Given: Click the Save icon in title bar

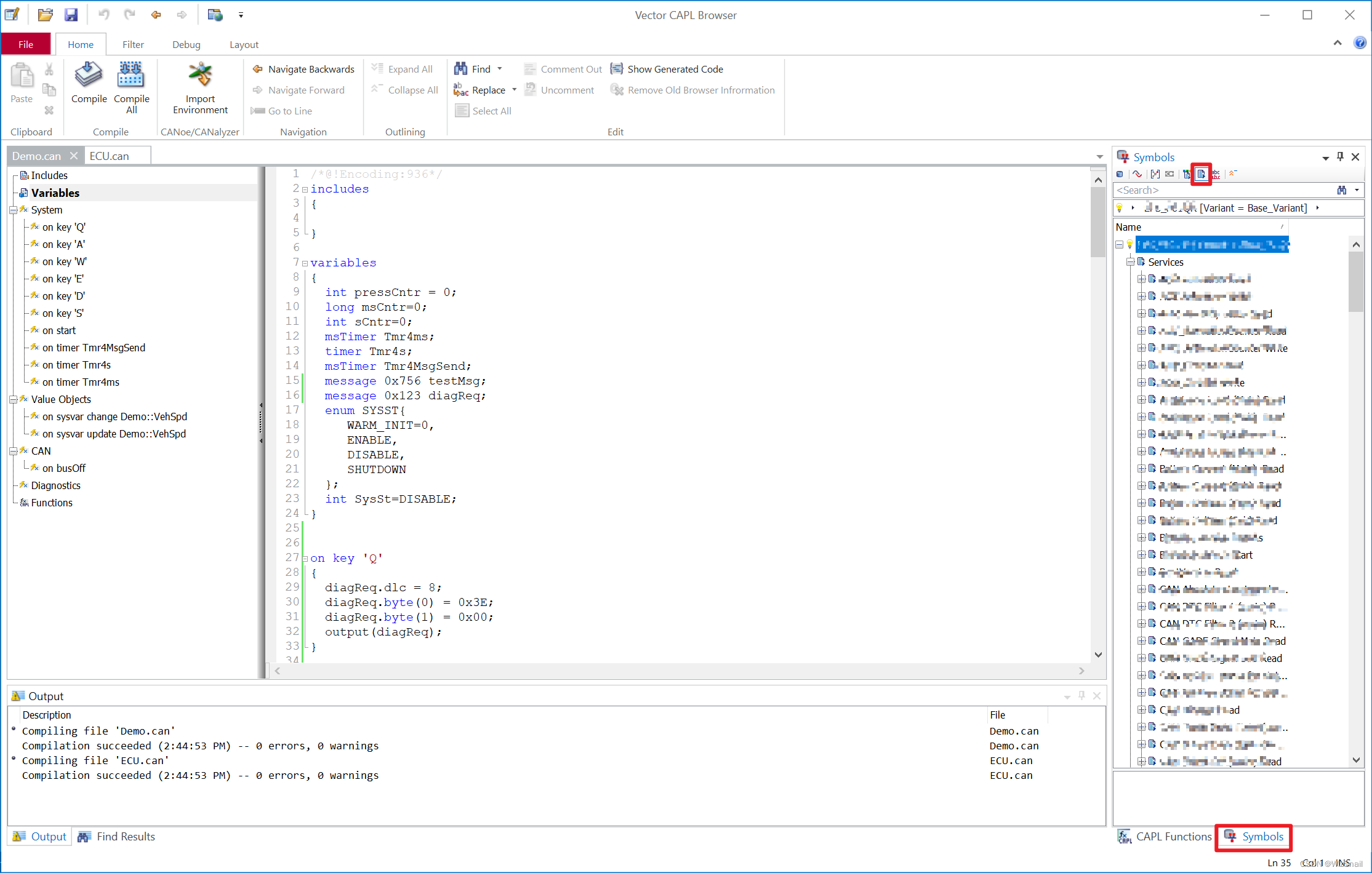Looking at the screenshot, I should click(x=71, y=15).
